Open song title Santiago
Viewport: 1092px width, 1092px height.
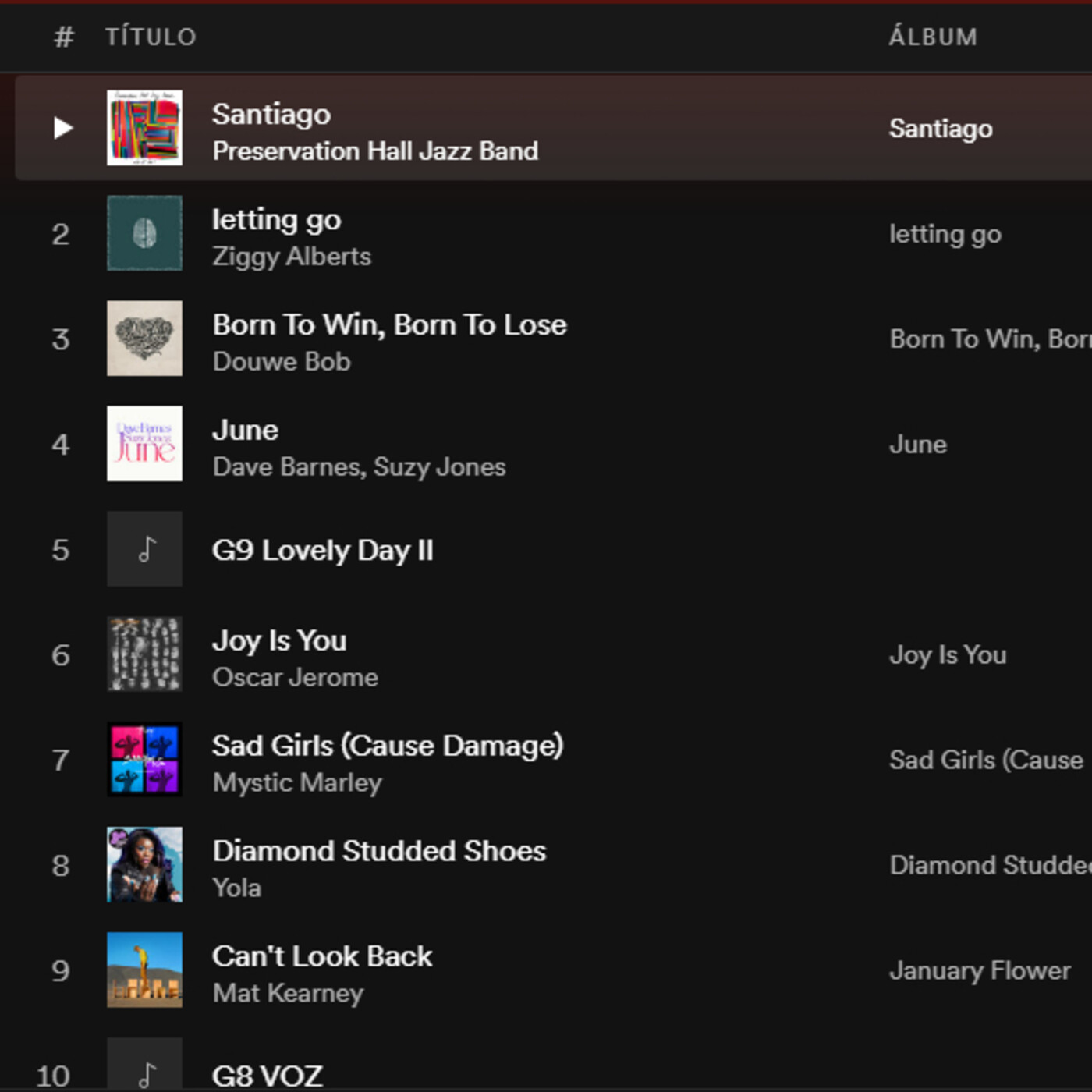coord(271,115)
